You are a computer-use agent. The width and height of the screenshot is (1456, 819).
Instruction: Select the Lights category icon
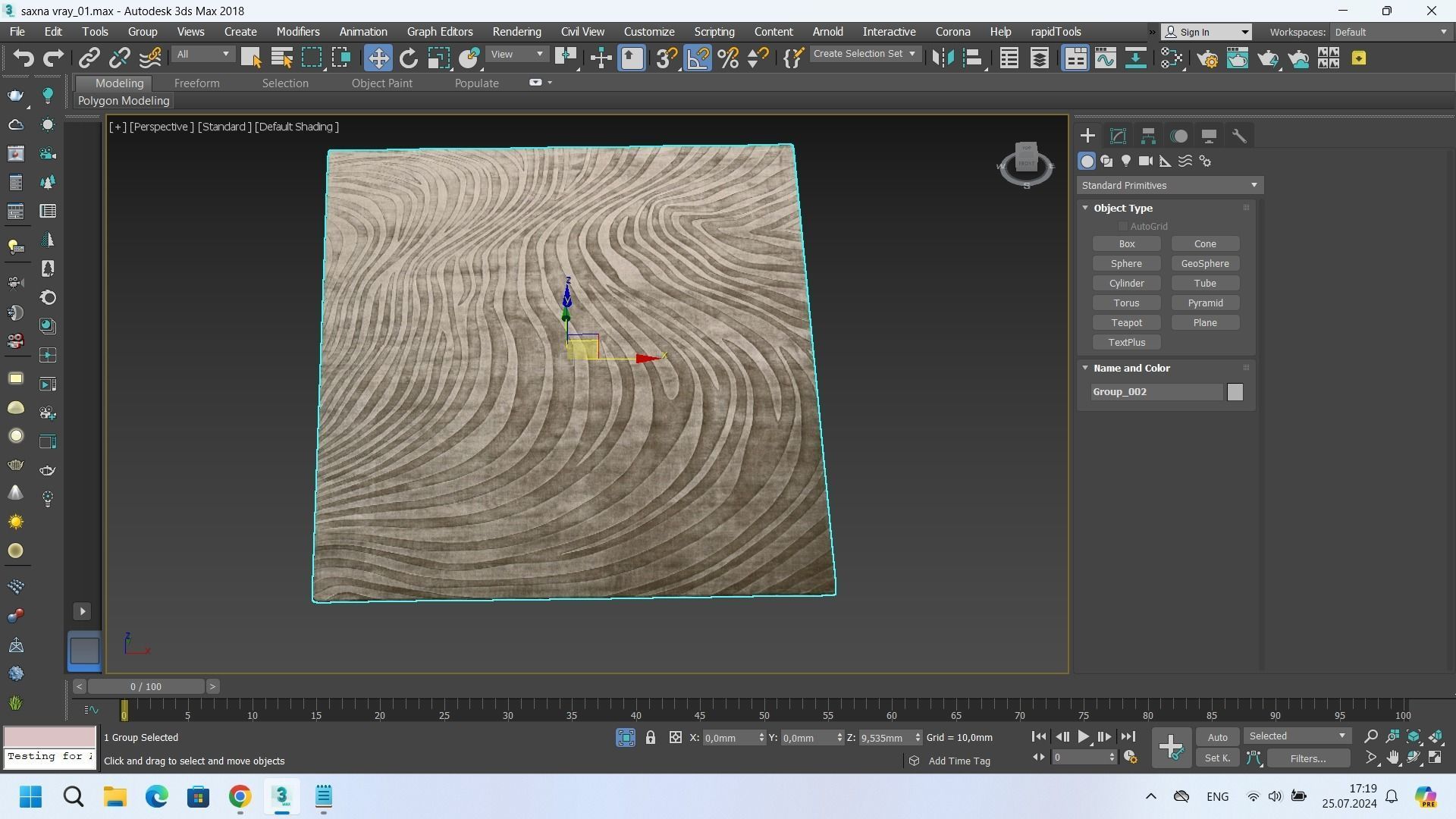(1126, 161)
